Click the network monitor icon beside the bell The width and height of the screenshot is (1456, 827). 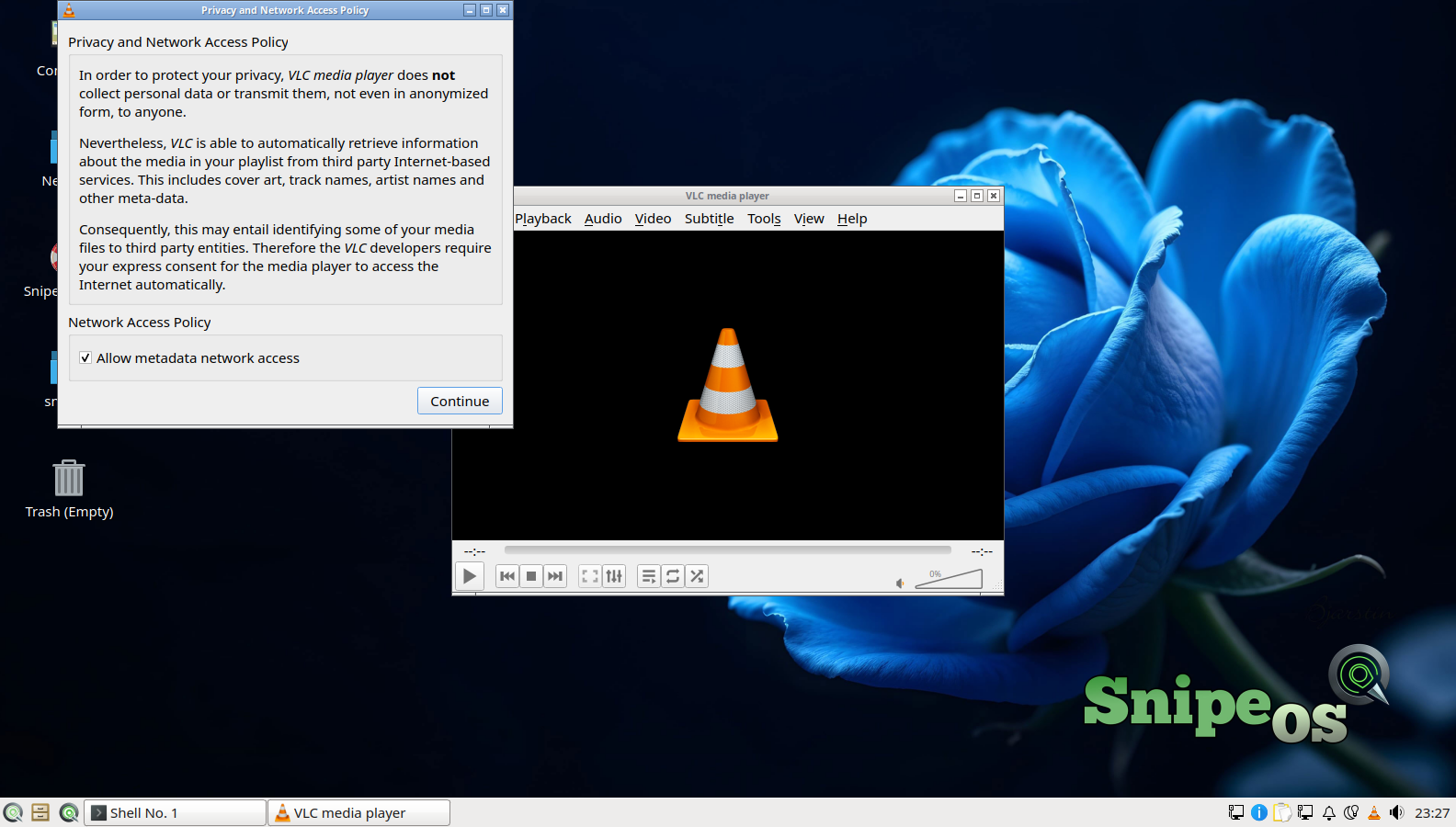(x=1305, y=812)
